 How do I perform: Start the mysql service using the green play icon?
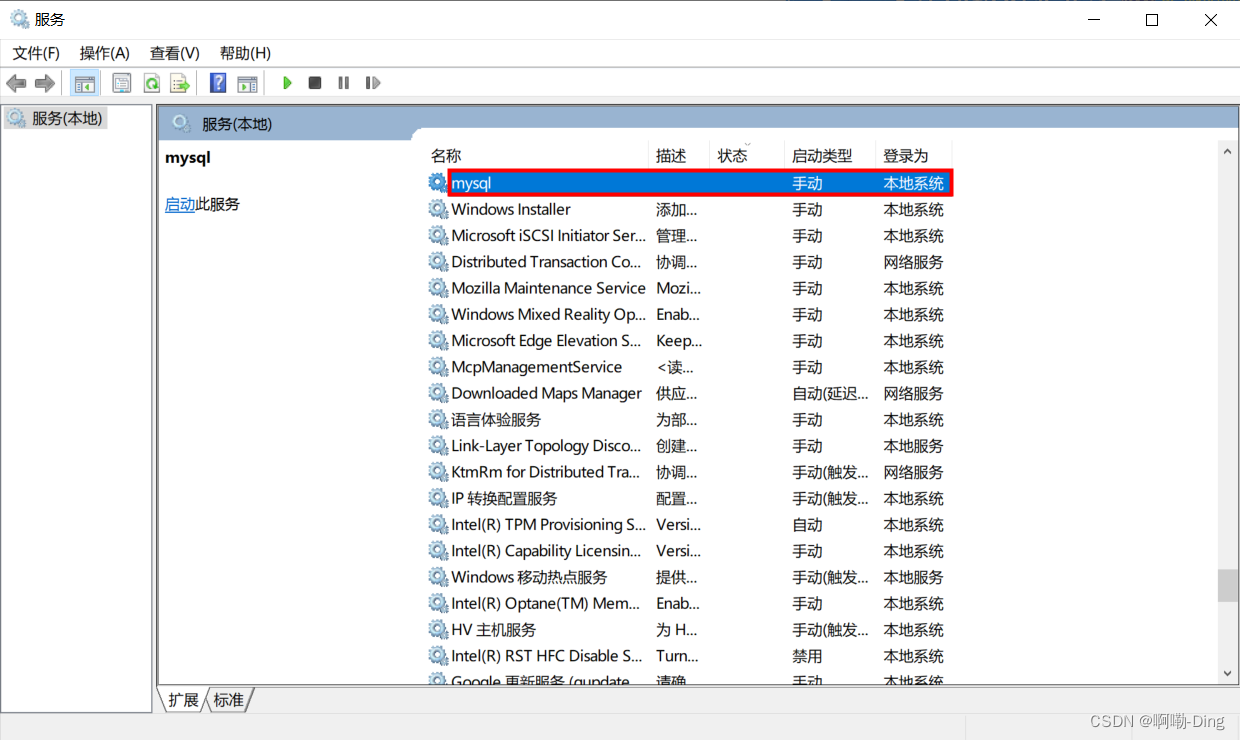(x=287, y=83)
